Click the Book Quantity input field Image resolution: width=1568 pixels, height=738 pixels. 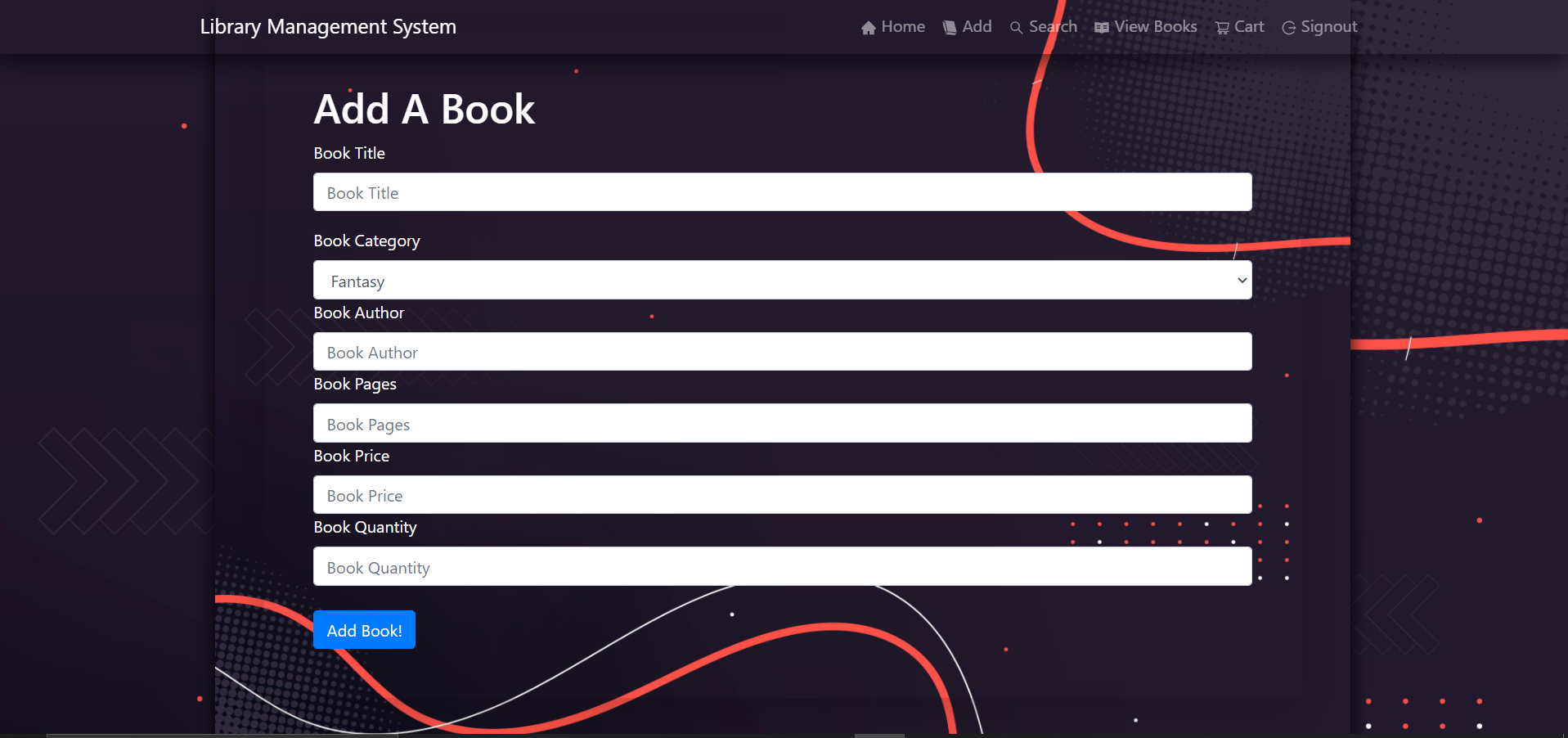[782, 566]
